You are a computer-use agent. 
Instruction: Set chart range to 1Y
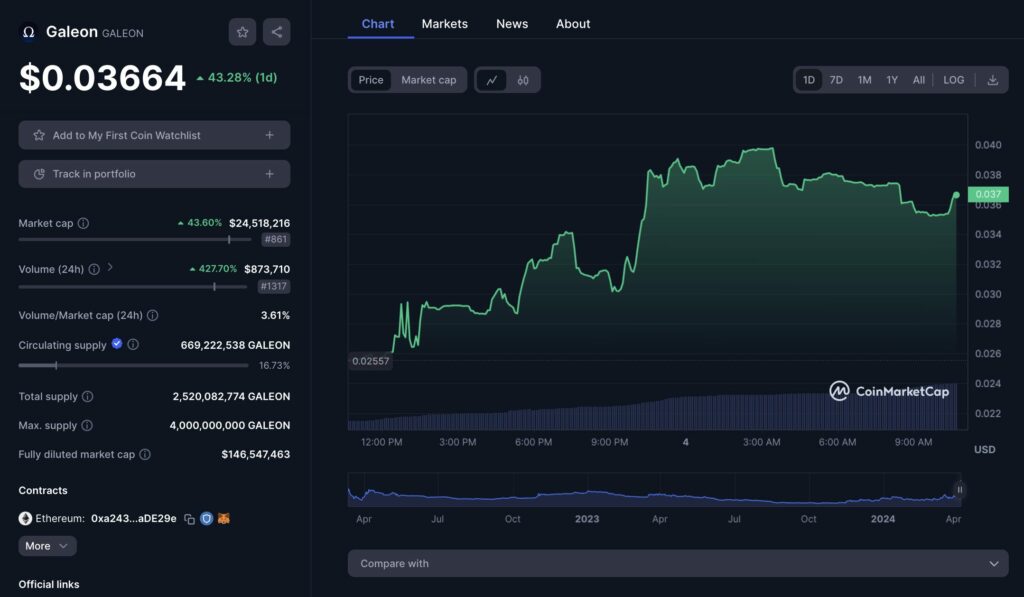pos(892,80)
